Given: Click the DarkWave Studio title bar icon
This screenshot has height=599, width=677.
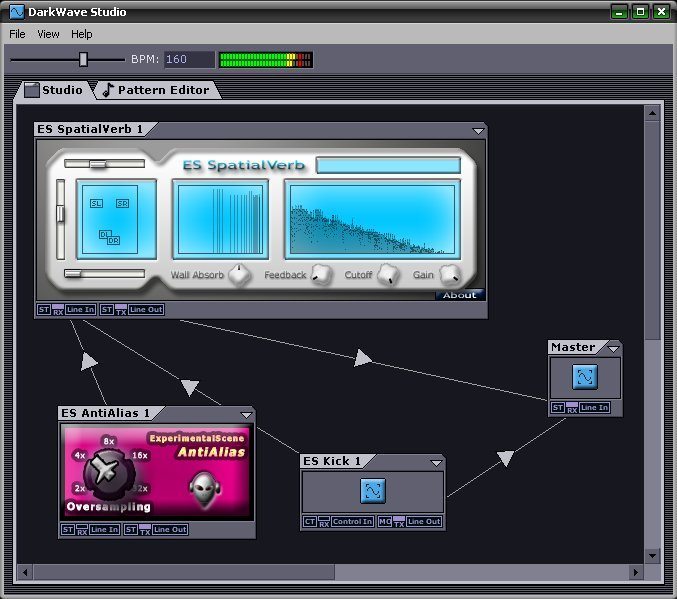Looking at the screenshot, I should pos(17,12).
